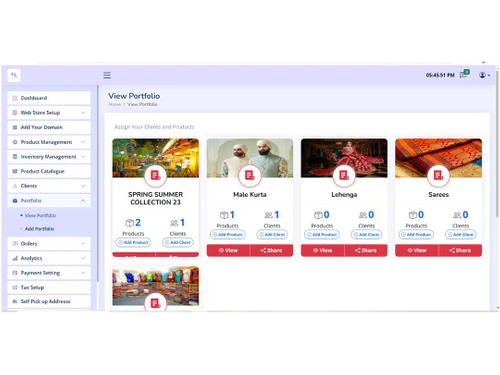
Task: Click View button on Sarees card
Action: tap(417, 250)
